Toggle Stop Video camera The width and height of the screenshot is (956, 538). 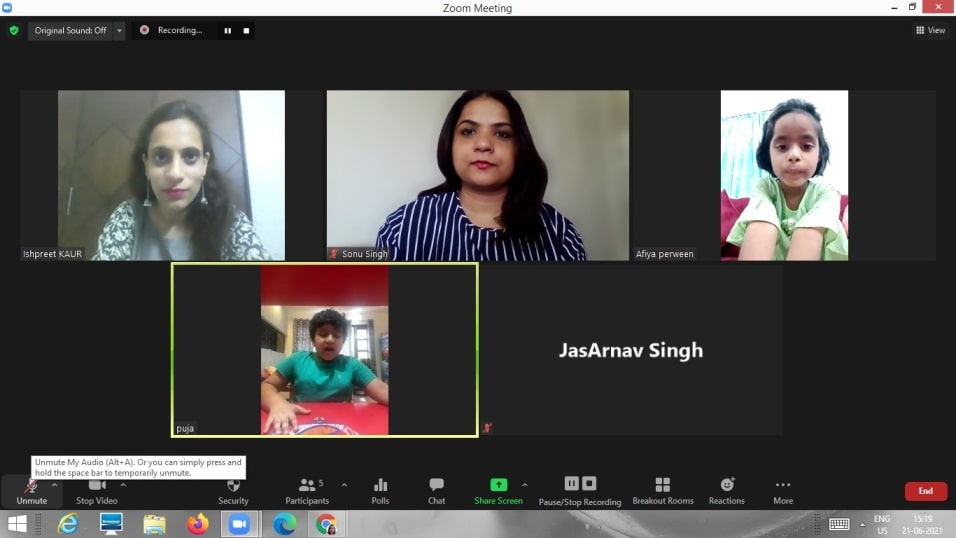click(97, 486)
